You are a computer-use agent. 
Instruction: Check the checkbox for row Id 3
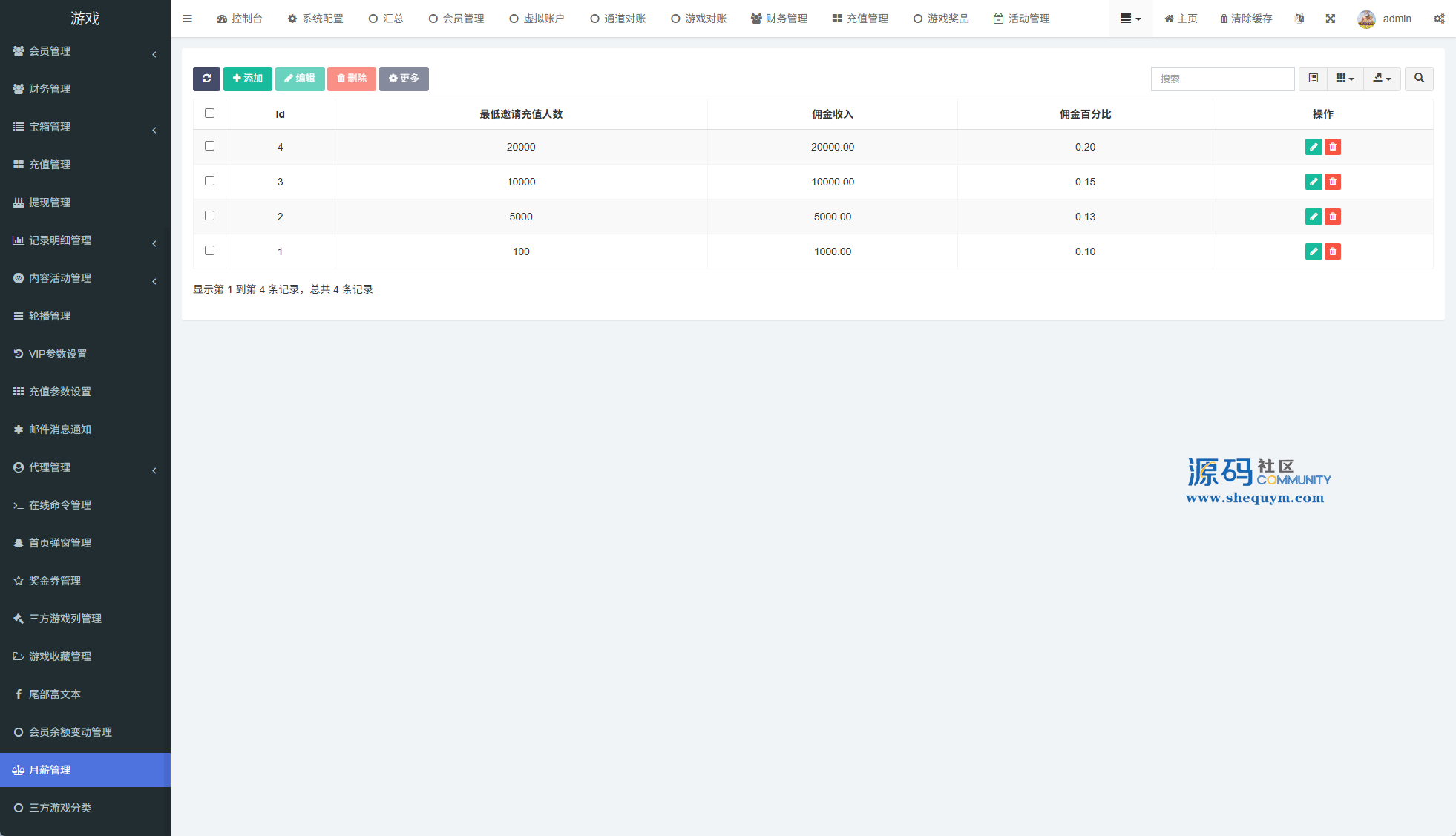click(209, 181)
